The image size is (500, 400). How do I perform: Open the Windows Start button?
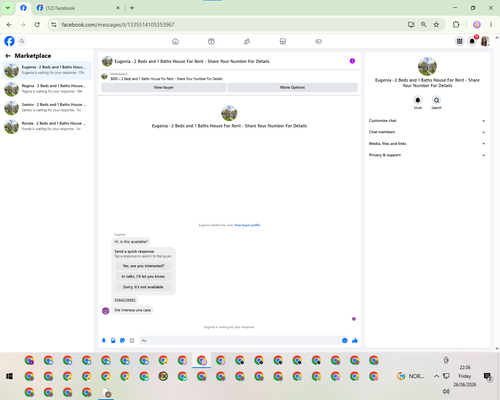(x=9, y=376)
